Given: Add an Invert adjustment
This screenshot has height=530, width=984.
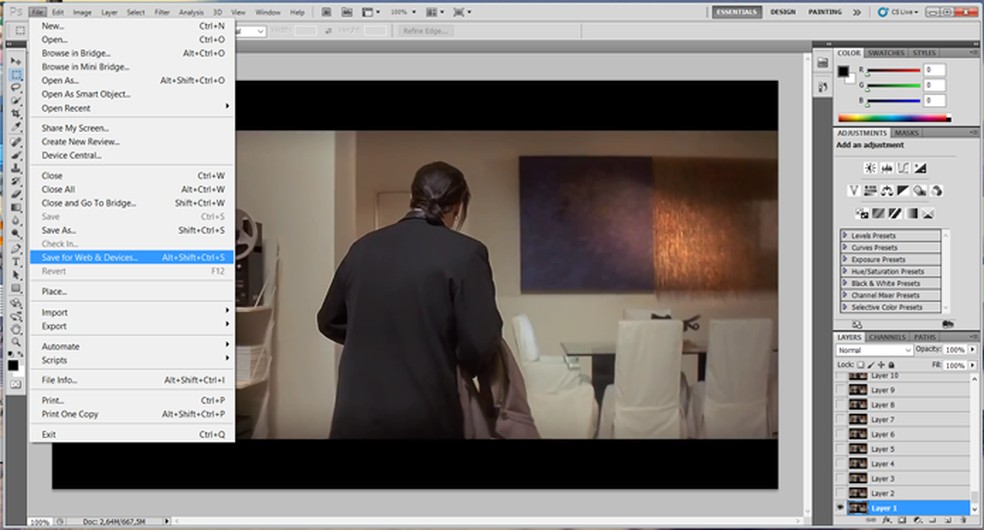Looking at the screenshot, I should click(x=862, y=214).
